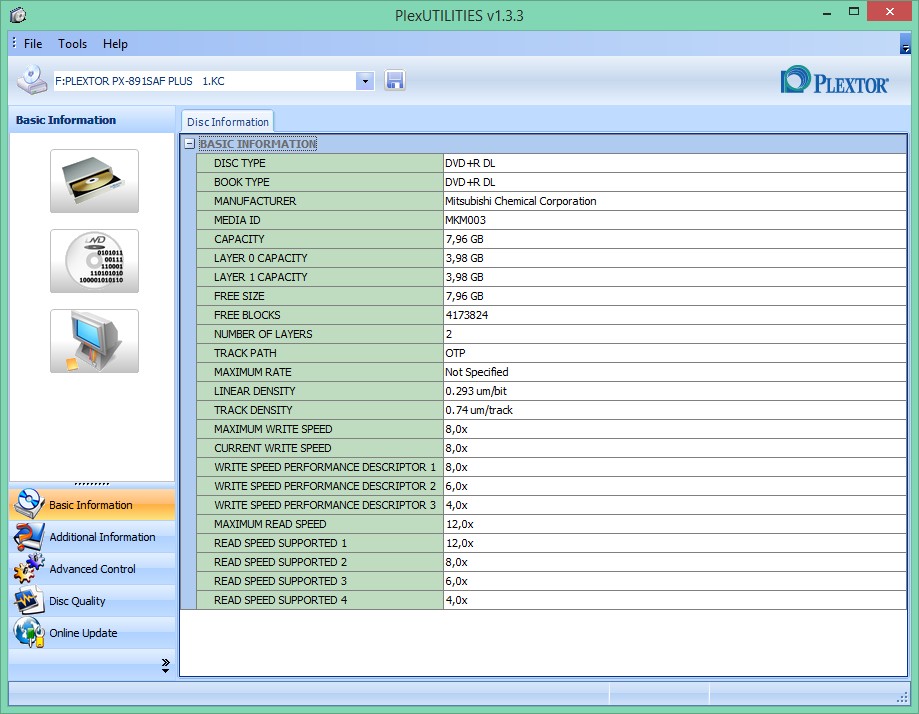Go to the Advanced Control section
Screen dimensions: 919x714
point(92,569)
